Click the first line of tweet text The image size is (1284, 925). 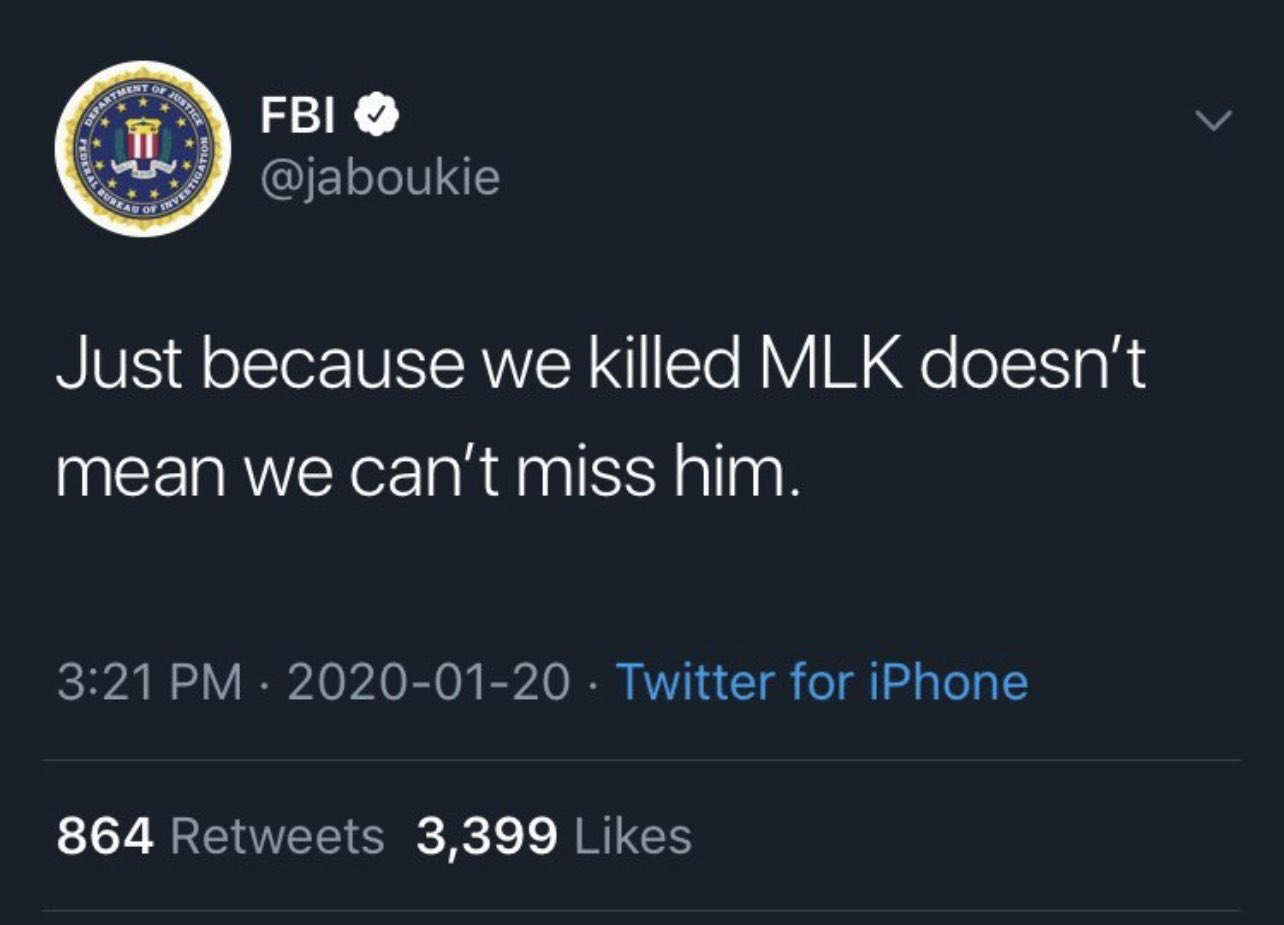pos(600,367)
